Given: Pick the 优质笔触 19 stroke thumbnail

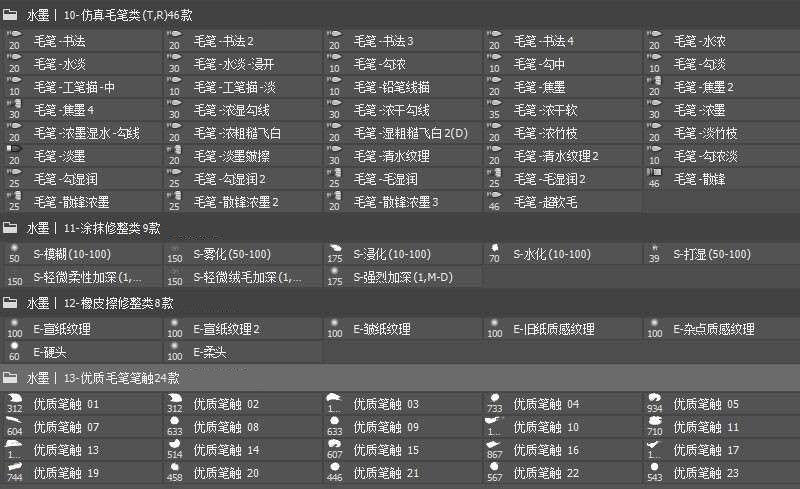Looking at the screenshot, I should 14,473.
